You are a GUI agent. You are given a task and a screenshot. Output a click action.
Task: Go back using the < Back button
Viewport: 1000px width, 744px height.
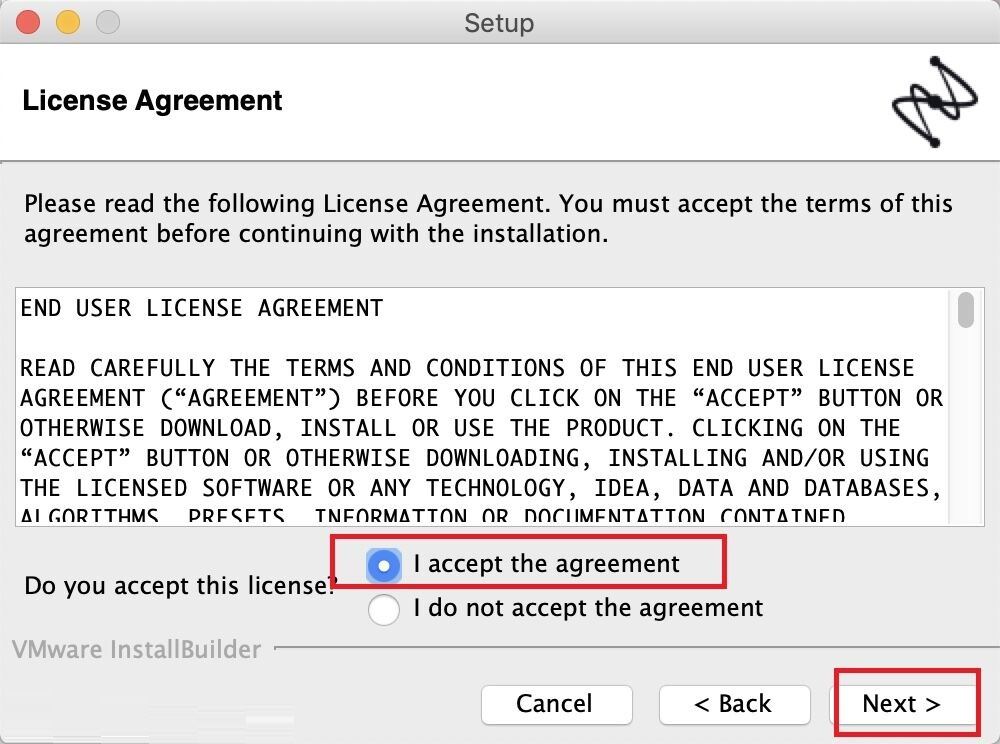tap(734, 704)
